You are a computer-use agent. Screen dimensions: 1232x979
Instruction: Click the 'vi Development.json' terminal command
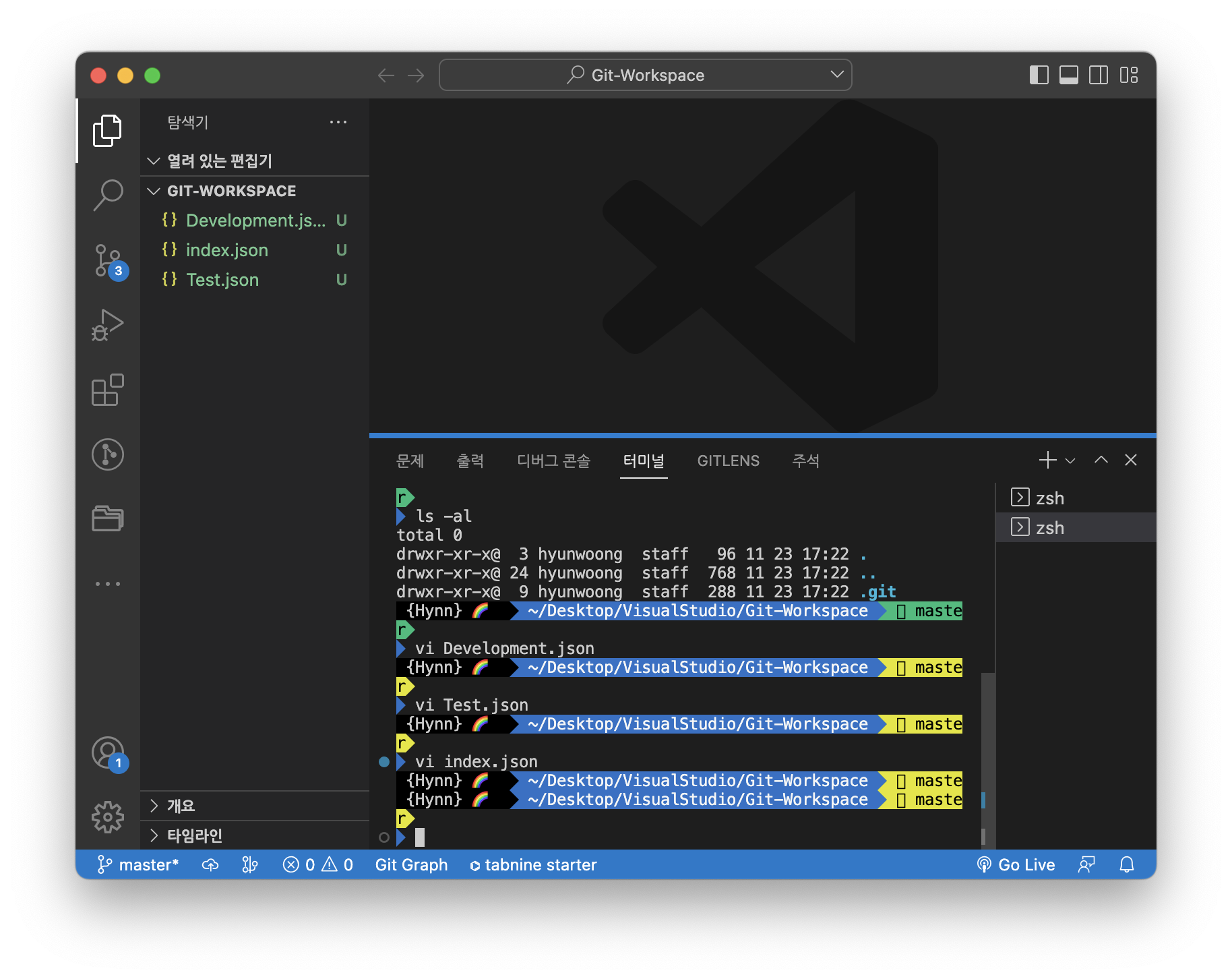click(505, 649)
